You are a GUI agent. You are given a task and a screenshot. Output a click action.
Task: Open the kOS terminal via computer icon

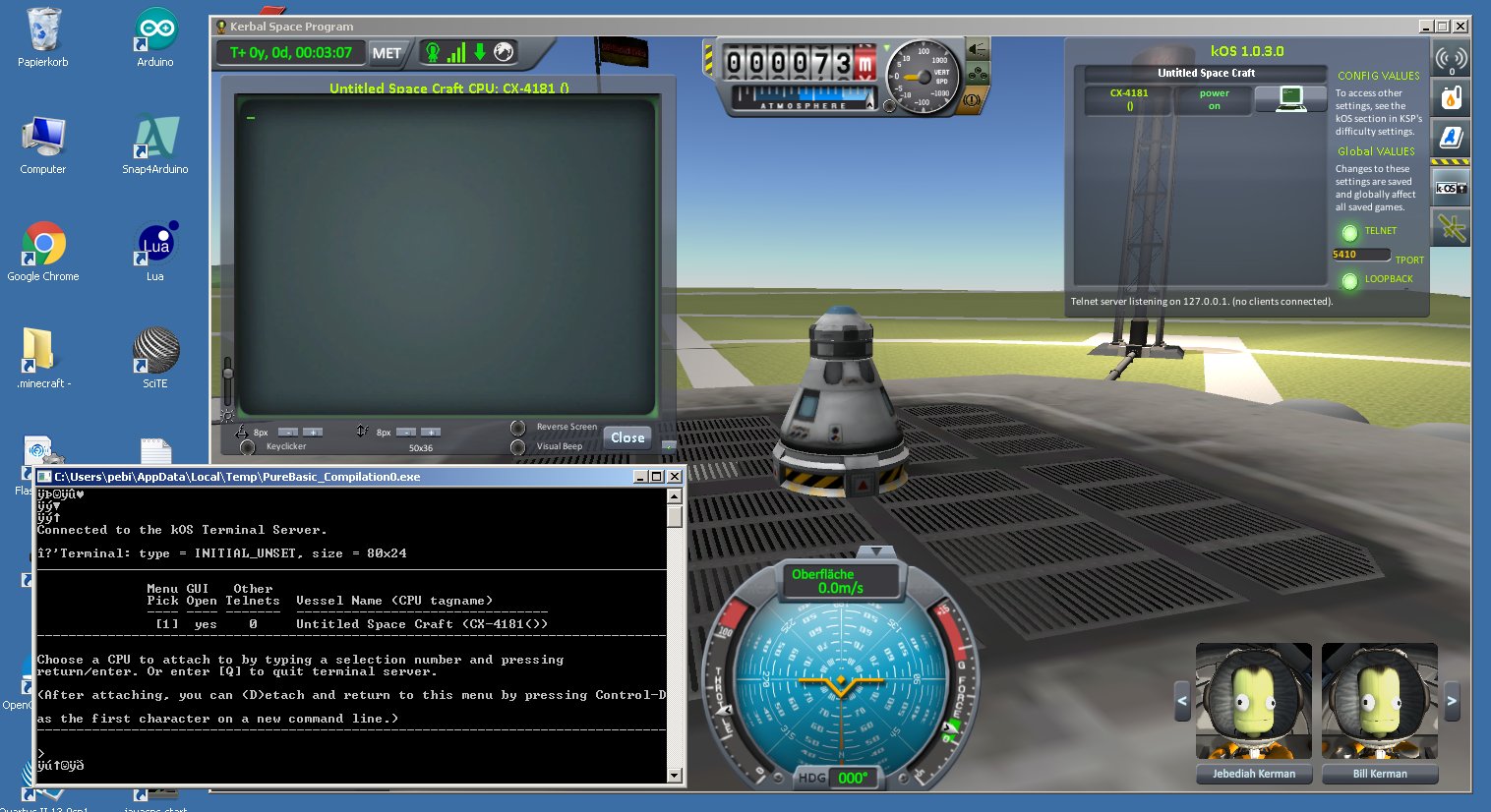coord(1289,99)
